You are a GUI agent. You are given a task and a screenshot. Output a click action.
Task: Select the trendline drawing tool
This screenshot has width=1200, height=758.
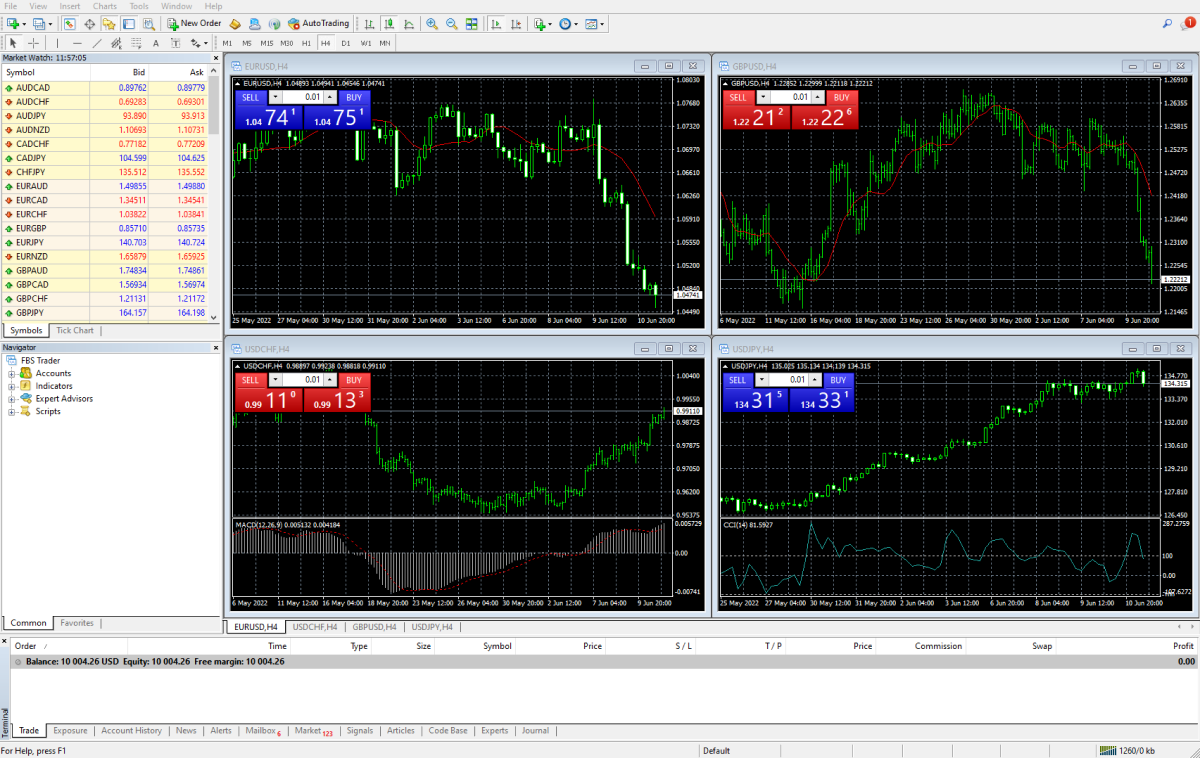[x=96, y=43]
